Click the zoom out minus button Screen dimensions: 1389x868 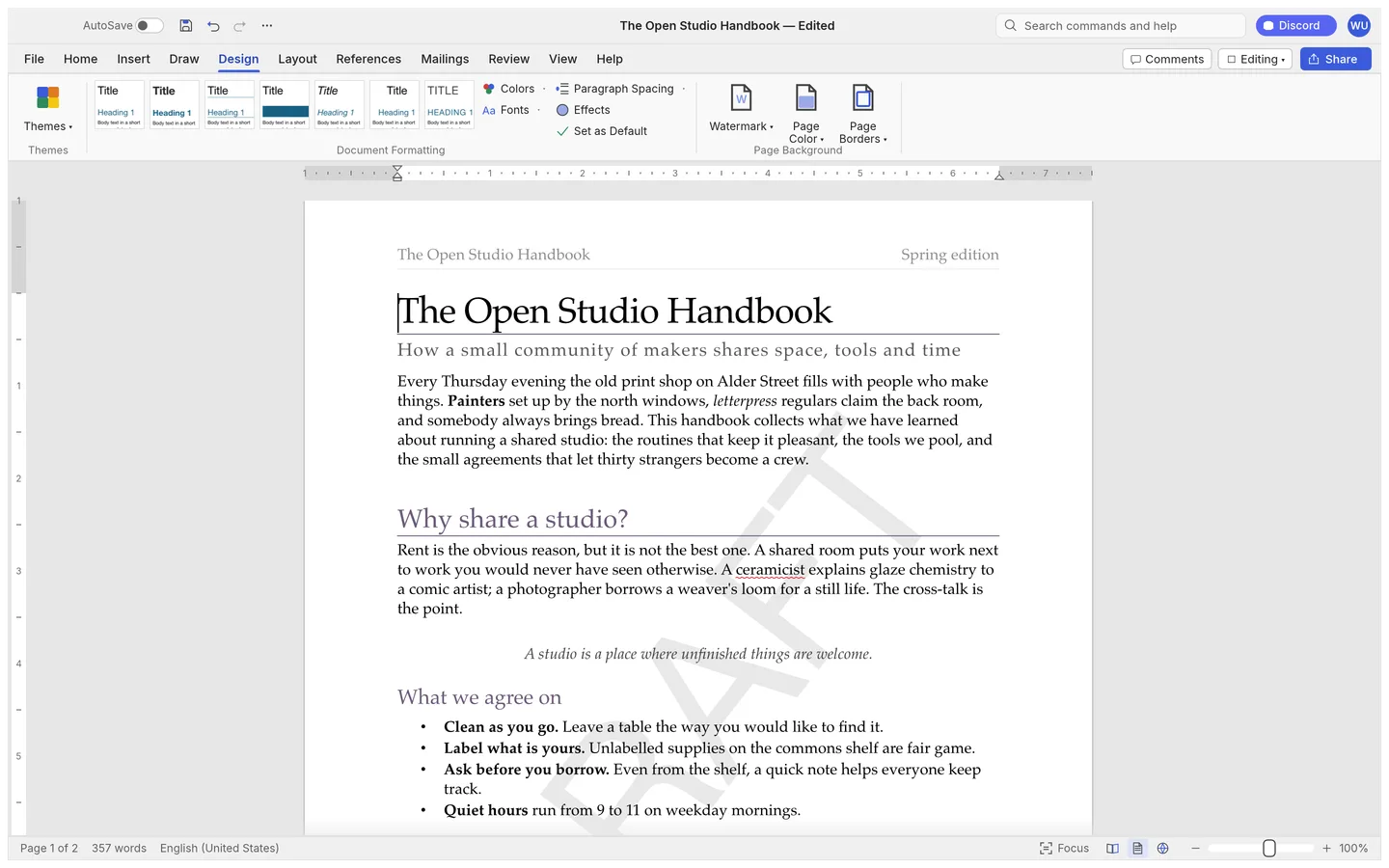[1195, 849]
